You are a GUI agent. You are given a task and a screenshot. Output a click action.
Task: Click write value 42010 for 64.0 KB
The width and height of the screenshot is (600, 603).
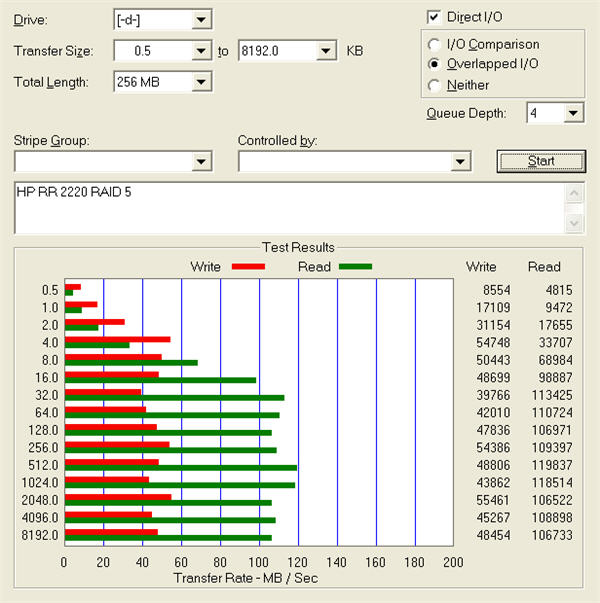493,413
